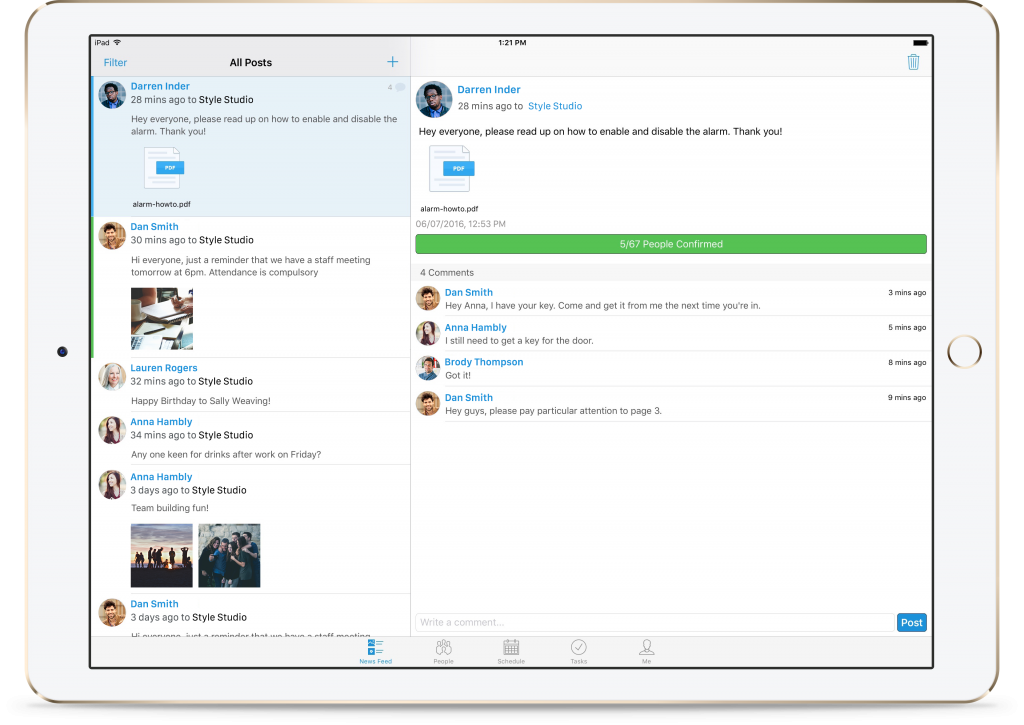
Task: Delete post using the trash icon
Action: [x=912, y=62]
